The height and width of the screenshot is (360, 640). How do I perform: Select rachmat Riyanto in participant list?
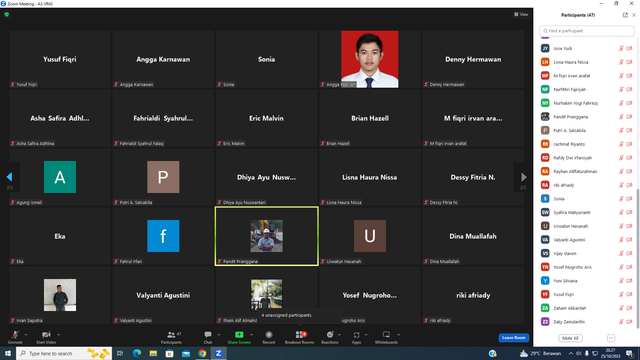[587, 144]
